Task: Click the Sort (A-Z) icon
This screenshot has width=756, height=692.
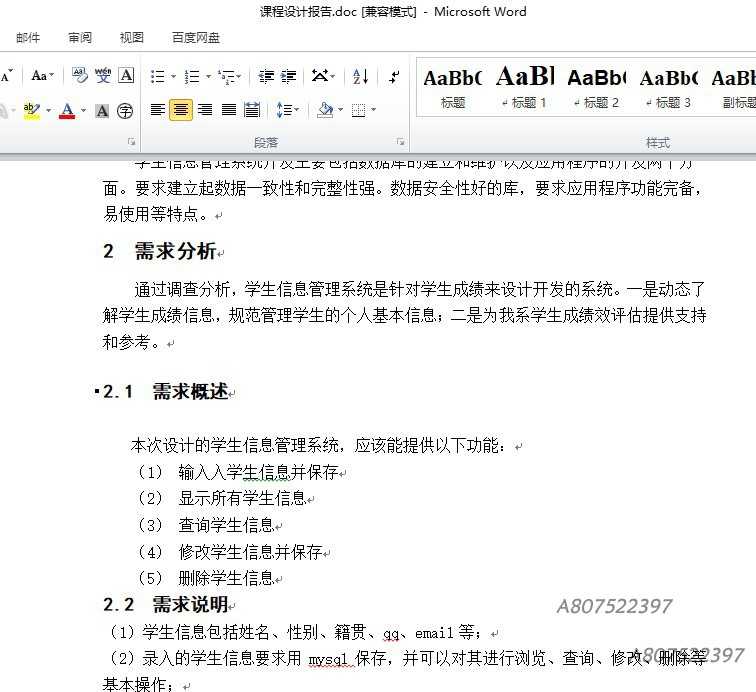Action: click(361, 76)
